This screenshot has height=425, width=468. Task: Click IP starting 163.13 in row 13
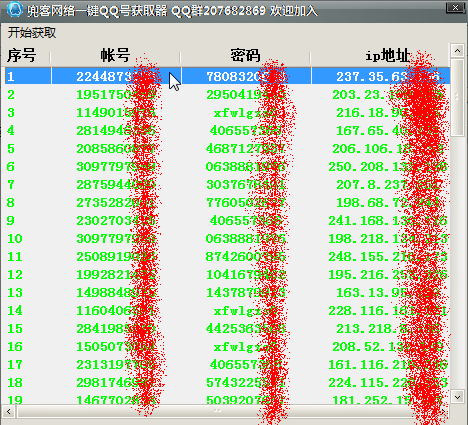(388, 293)
